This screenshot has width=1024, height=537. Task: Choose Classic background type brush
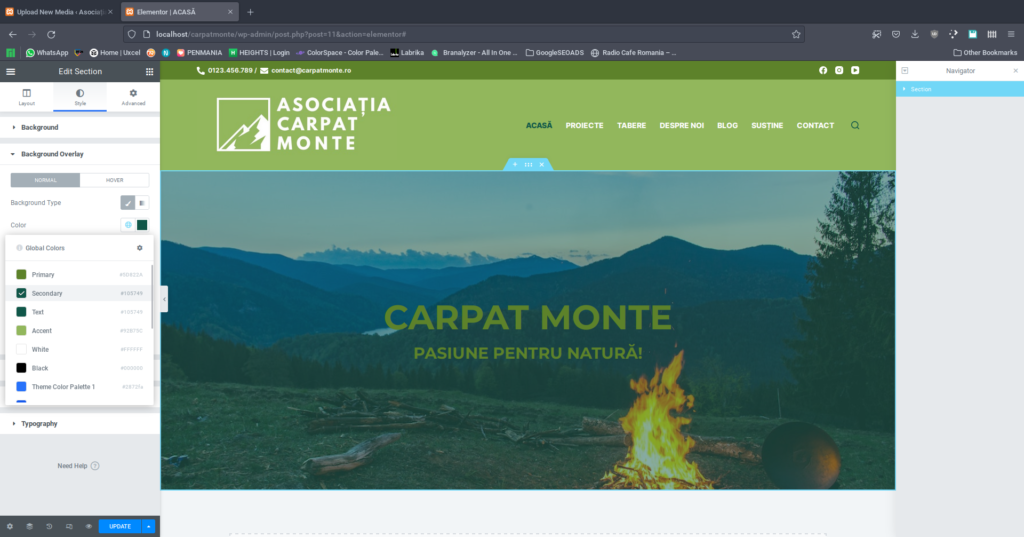point(128,203)
